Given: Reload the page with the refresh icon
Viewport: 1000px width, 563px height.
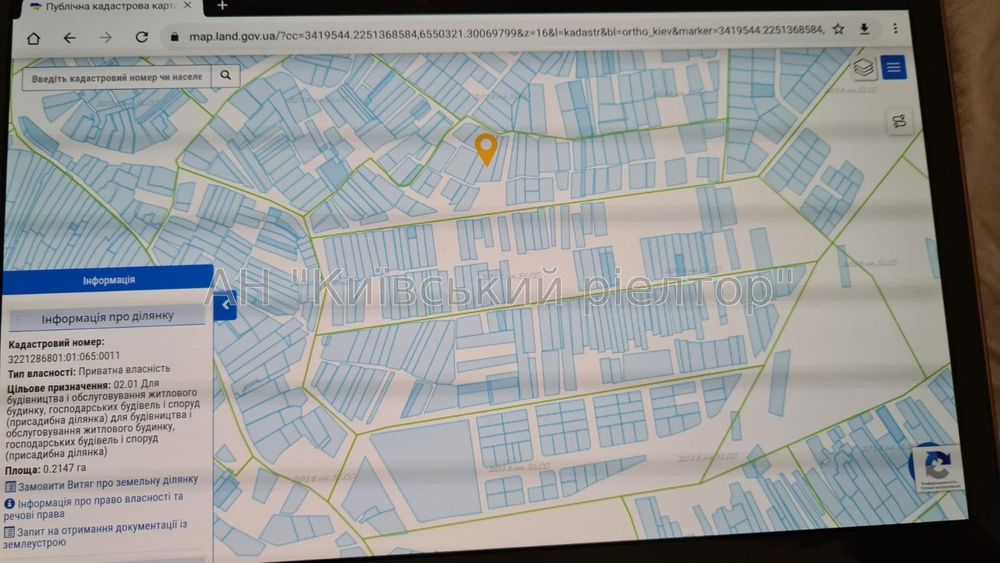Looking at the screenshot, I should pyautogui.click(x=142, y=38).
